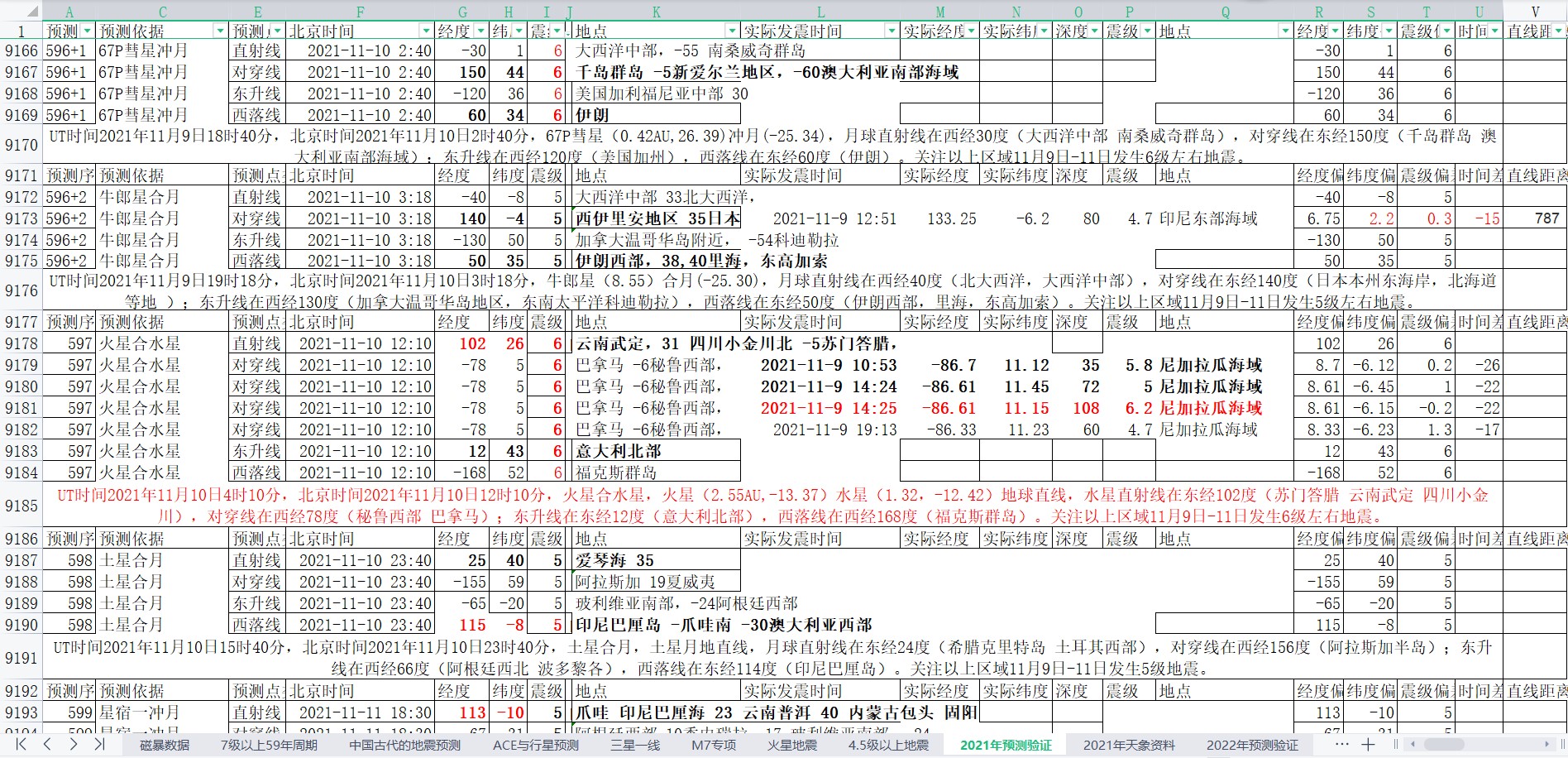1568x758 pixels.
Task: Select row 9170 header
Action: pyautogui.click(x=21, y=145)
